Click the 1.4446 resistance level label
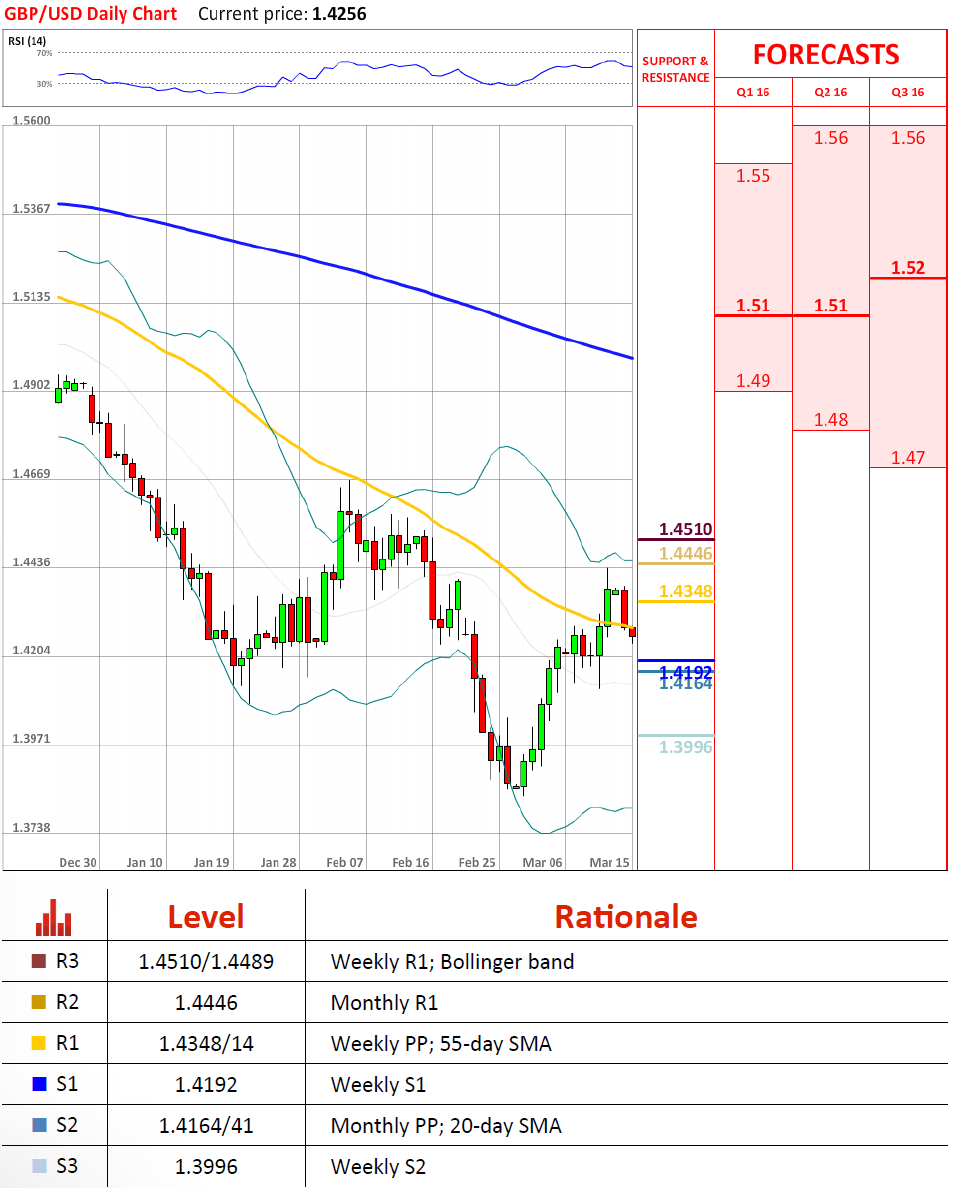 coord(686,553)
